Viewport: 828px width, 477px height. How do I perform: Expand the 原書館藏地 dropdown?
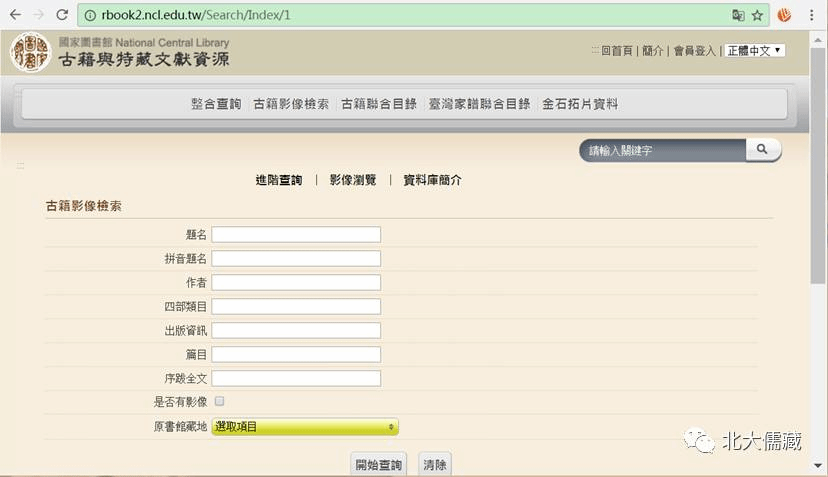pos(304,427)
